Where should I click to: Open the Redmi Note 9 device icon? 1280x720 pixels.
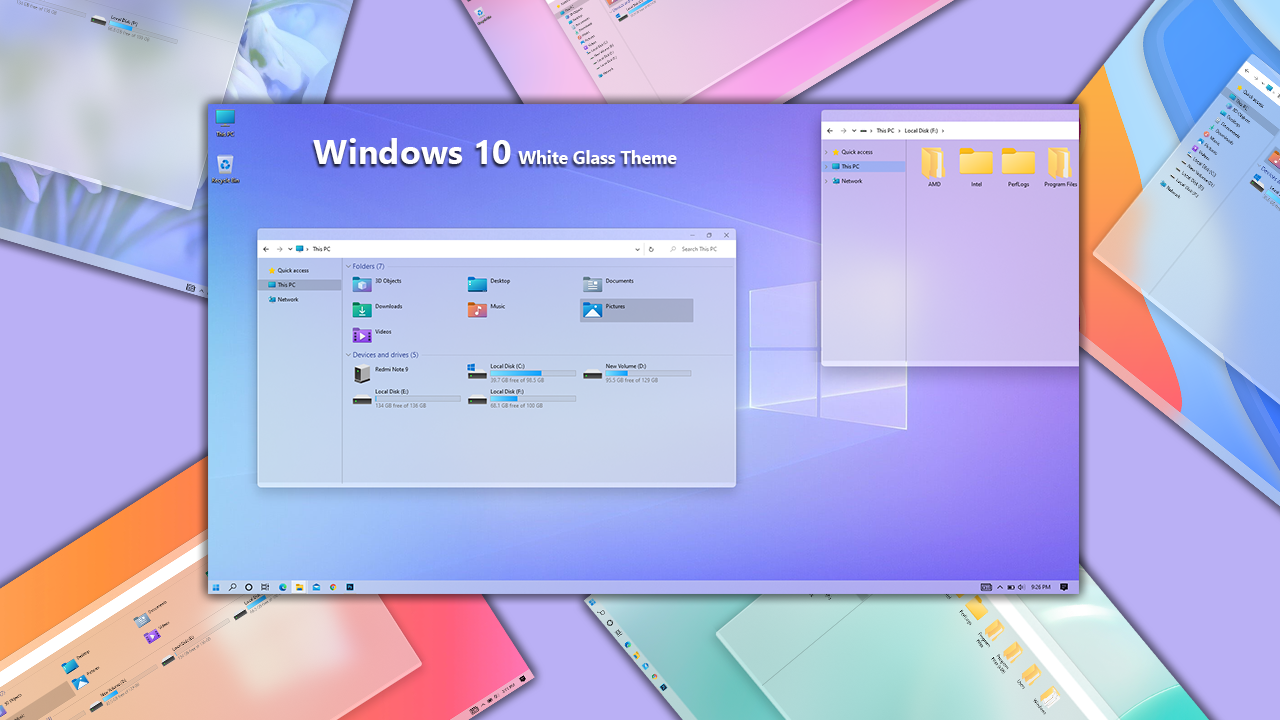click(x=362, y=374)
